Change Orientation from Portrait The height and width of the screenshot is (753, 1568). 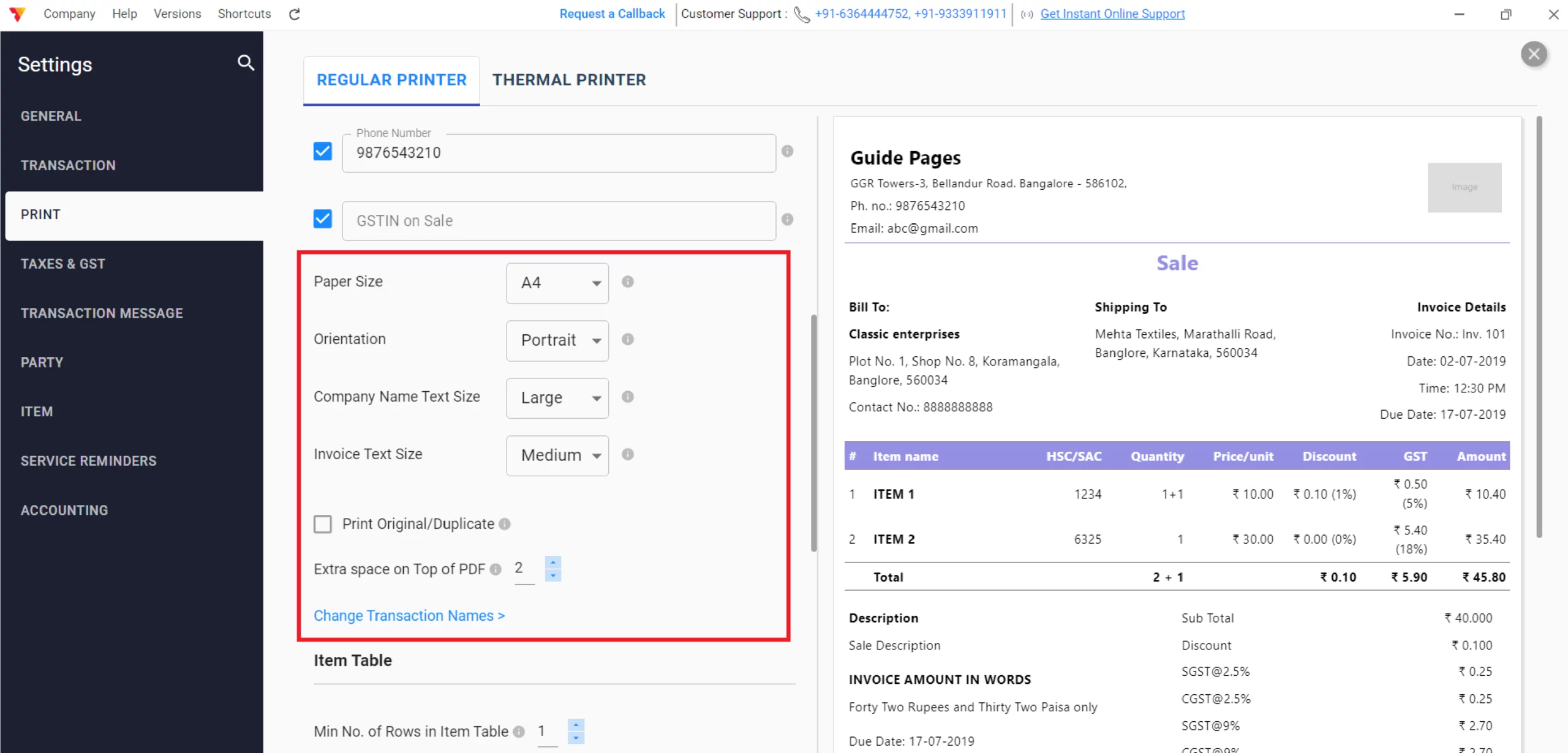(x=557, y=340)
